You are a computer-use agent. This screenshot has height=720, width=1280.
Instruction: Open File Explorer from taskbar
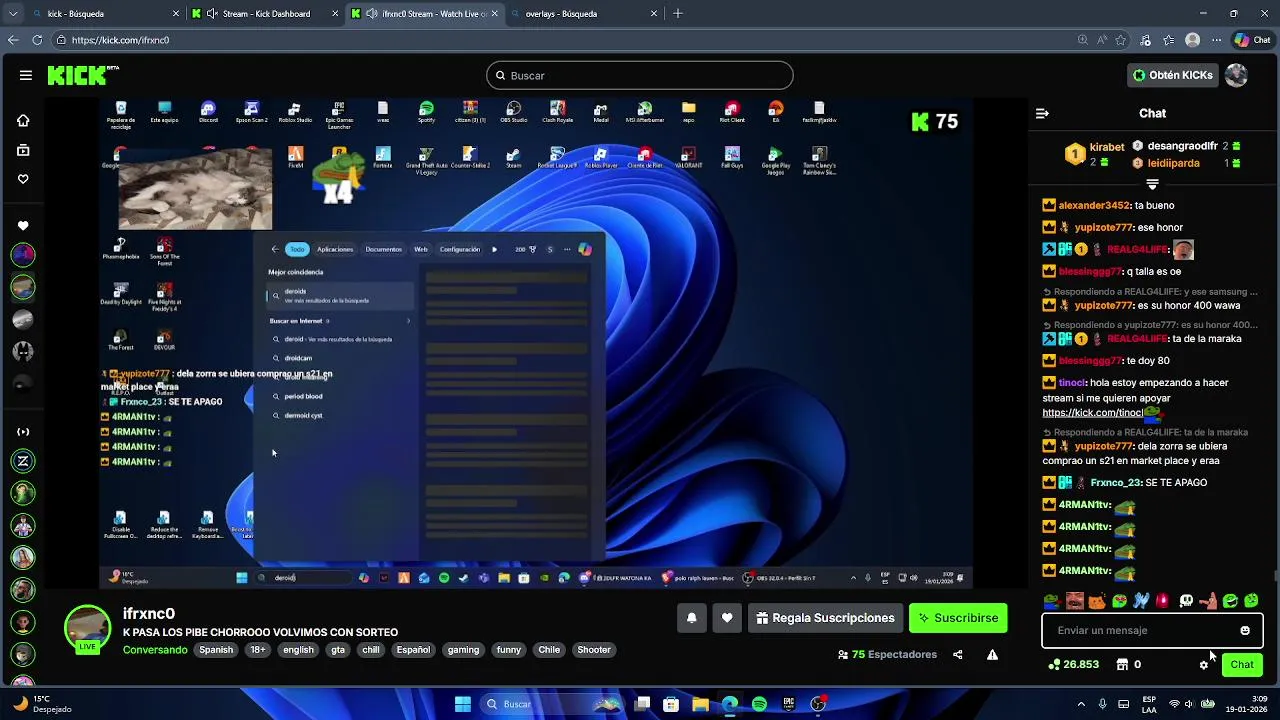(x=700, y=704)
